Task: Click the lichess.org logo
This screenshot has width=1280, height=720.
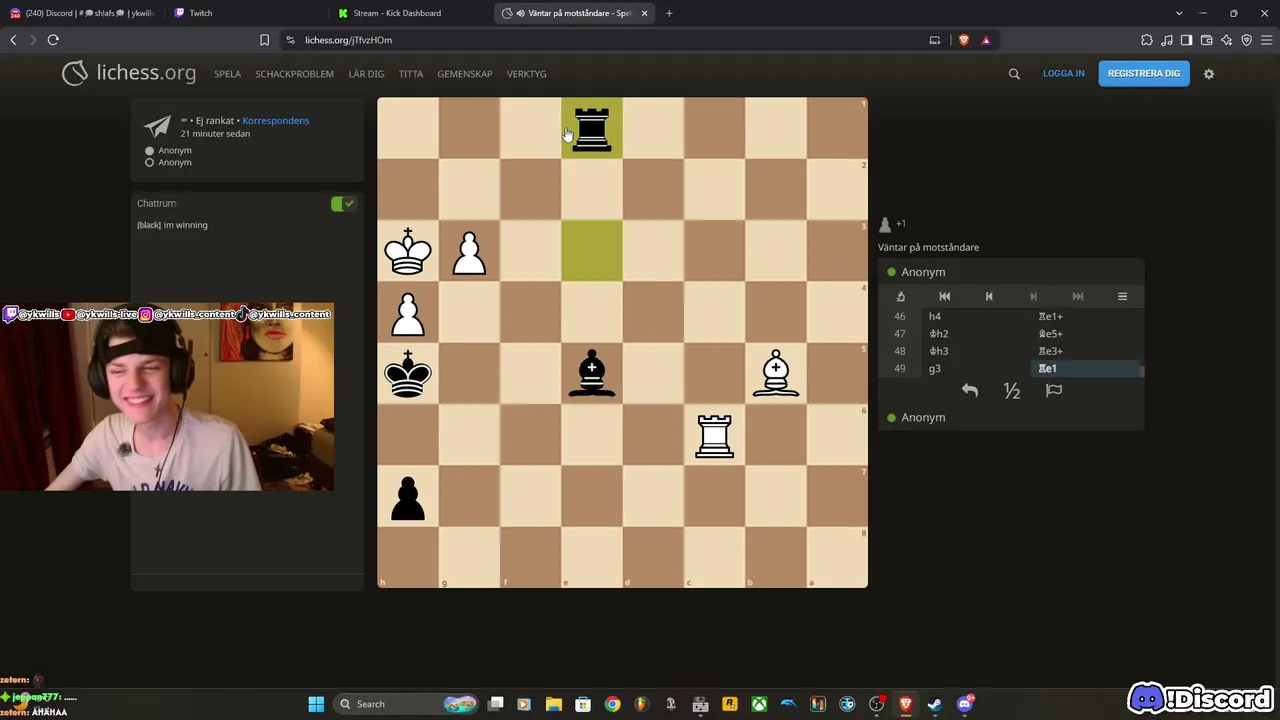Action: point(129,73)
